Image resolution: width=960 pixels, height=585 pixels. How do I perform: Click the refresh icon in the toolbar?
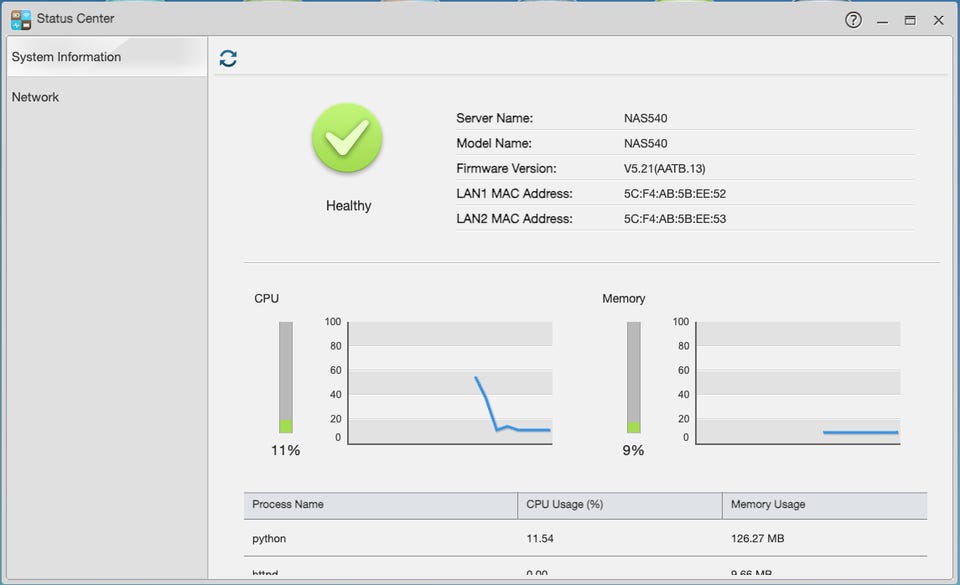tap(228, 59)
